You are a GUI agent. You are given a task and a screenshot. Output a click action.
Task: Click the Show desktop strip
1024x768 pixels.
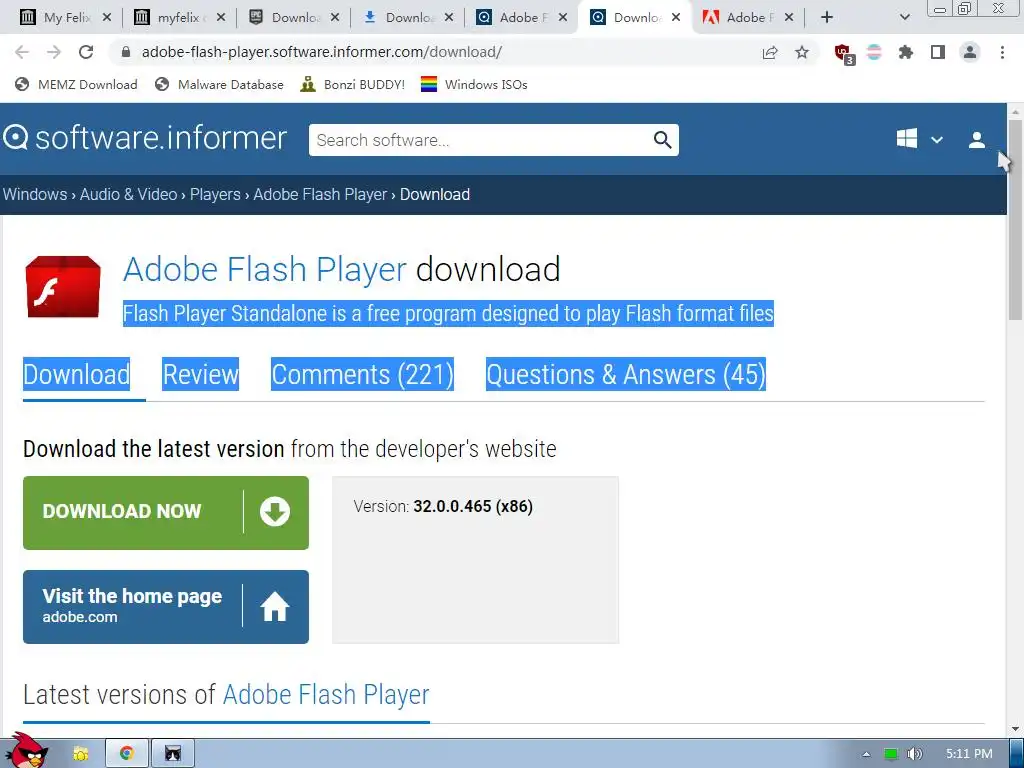[x=1017, y=754]
